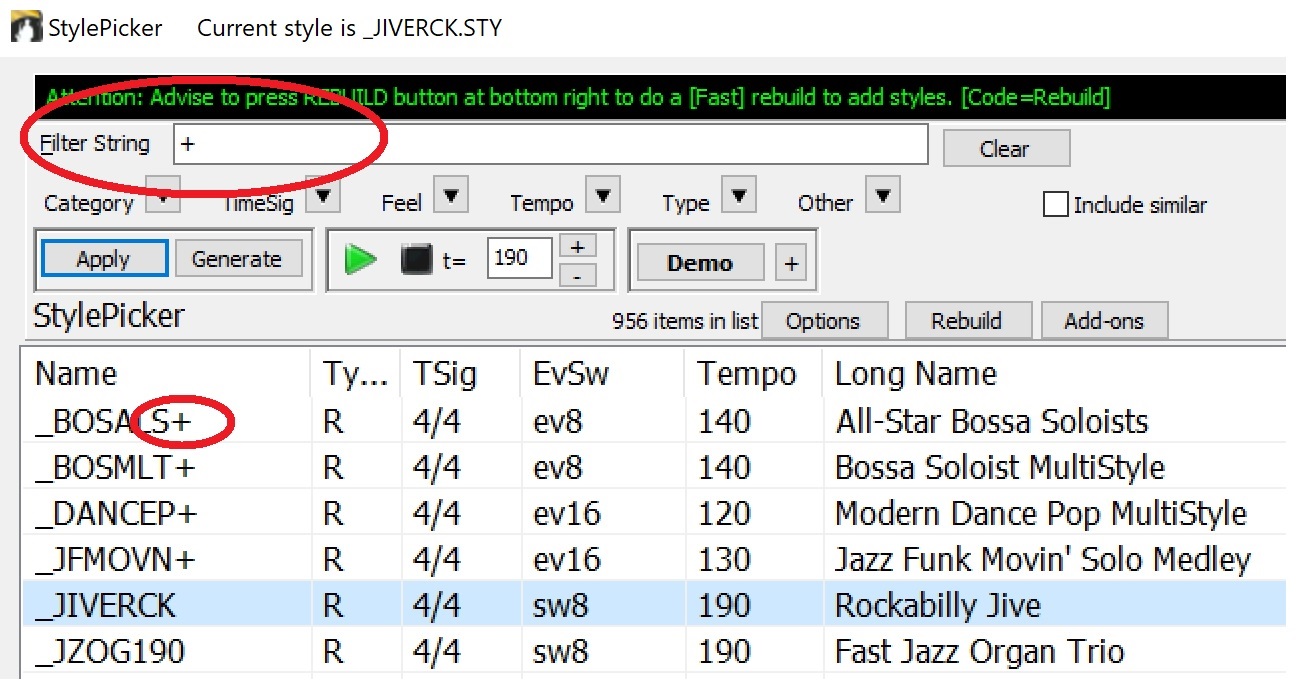Open the Add-ons button
1310x700 pixels.
pyautogui.click(x=1104, y=321)
